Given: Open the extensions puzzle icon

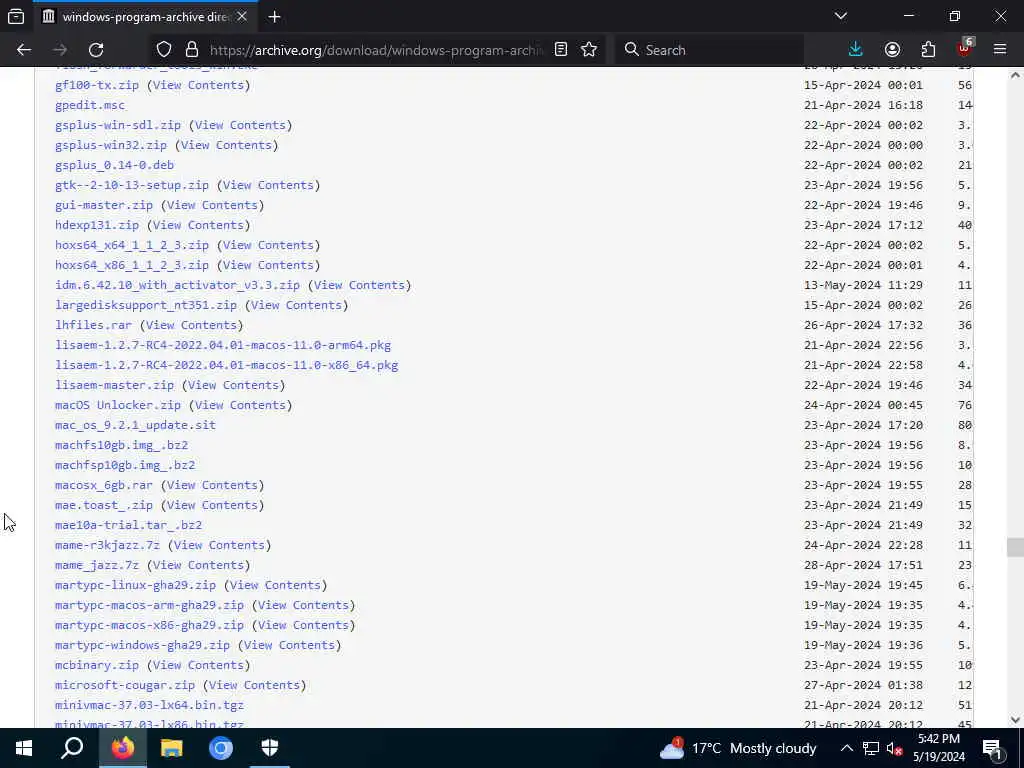Looking at the screenshot, I should click(x=928, y=50).
